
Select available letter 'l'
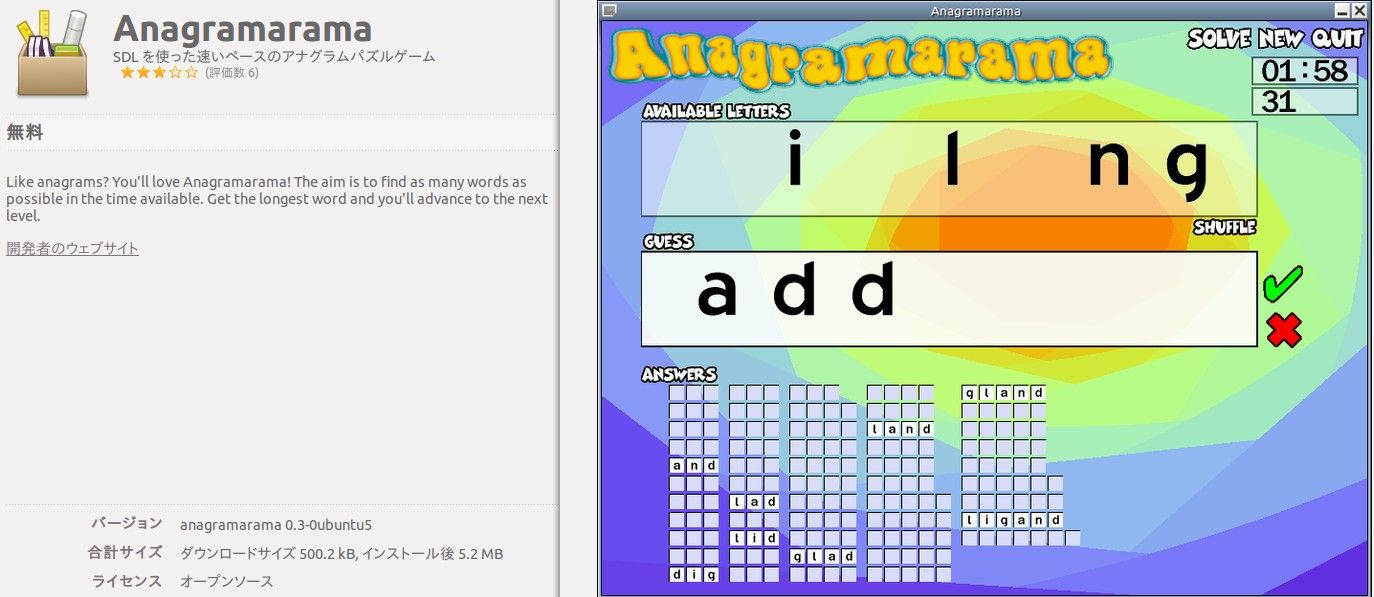pyautogui.click(x=952, y=159)
